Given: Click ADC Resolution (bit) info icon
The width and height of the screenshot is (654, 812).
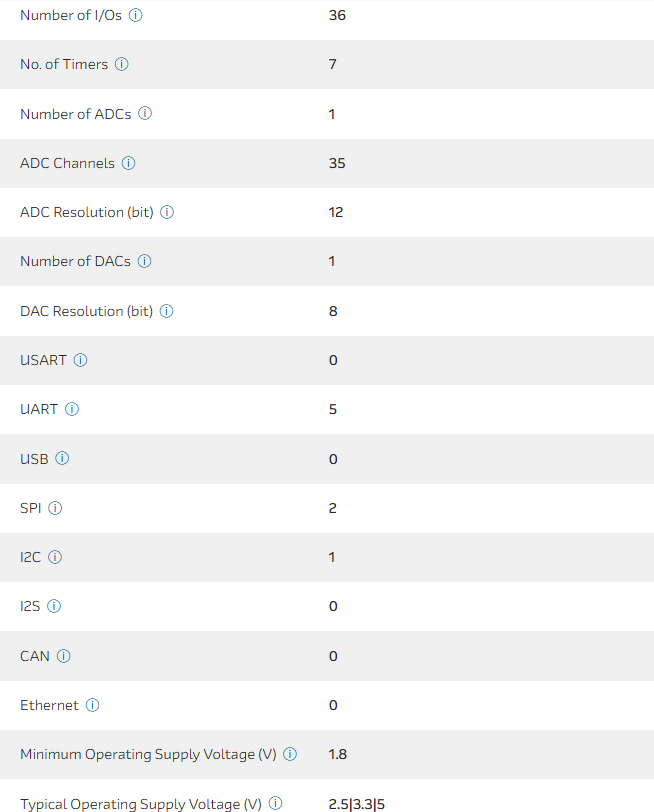Looking at the screenshot, I should point(167,212).
